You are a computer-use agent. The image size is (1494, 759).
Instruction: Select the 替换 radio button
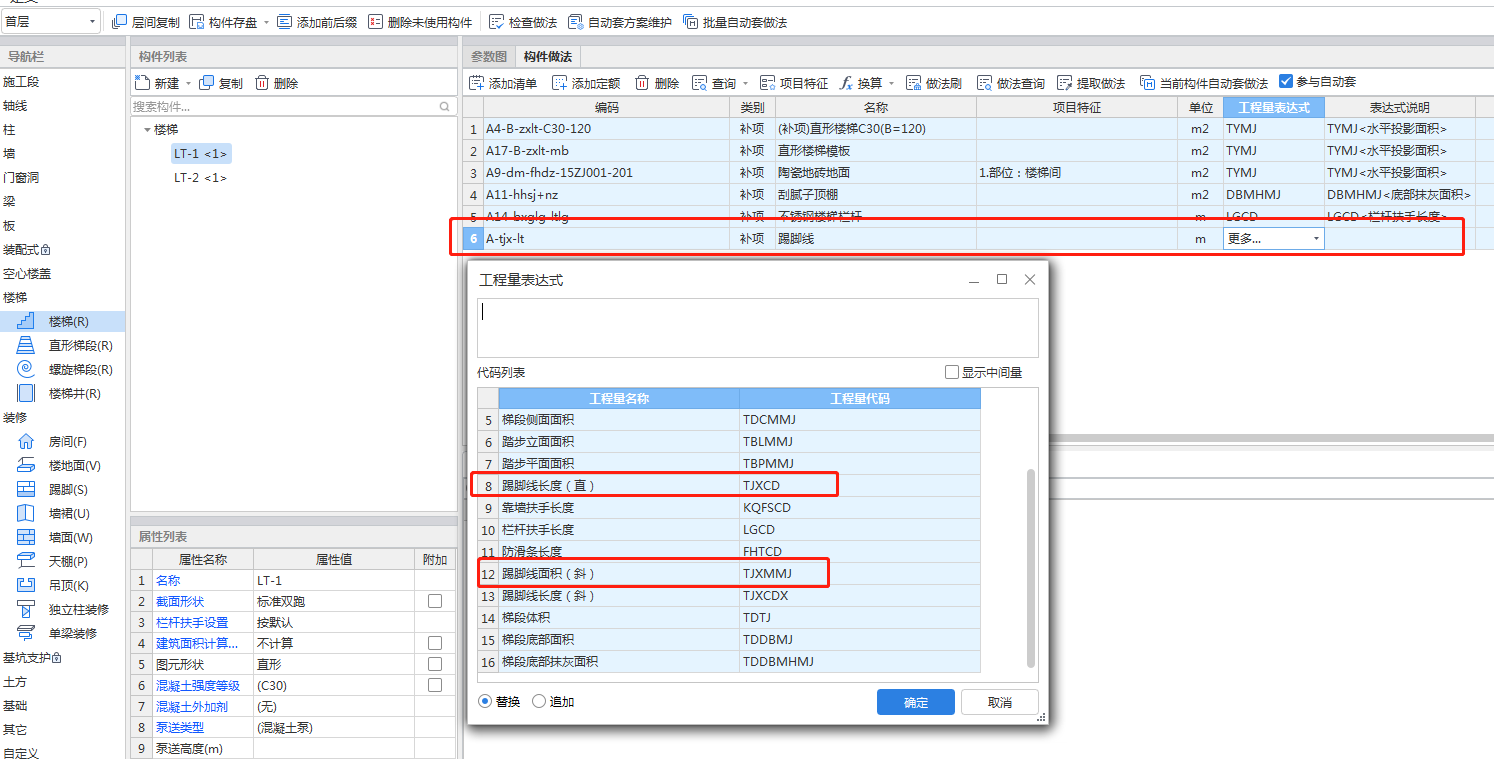point(486,701)
